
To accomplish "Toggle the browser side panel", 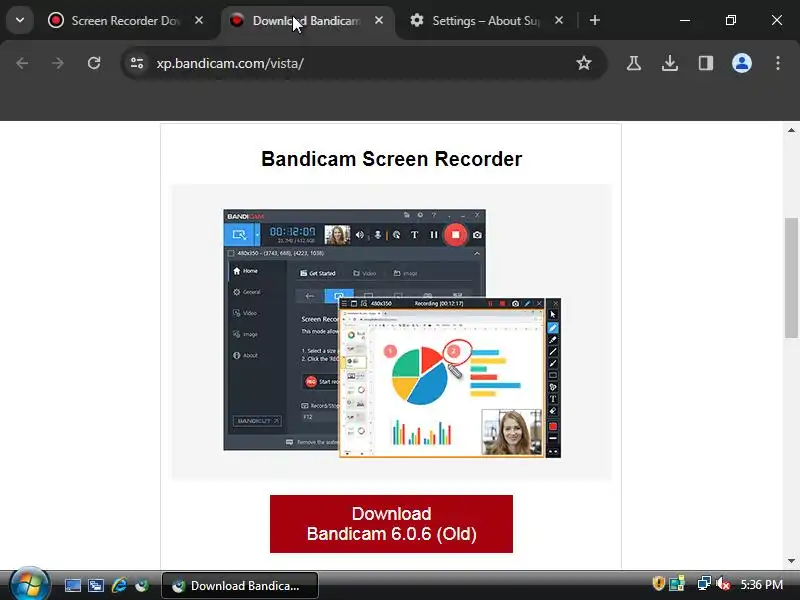I will 706,63.
